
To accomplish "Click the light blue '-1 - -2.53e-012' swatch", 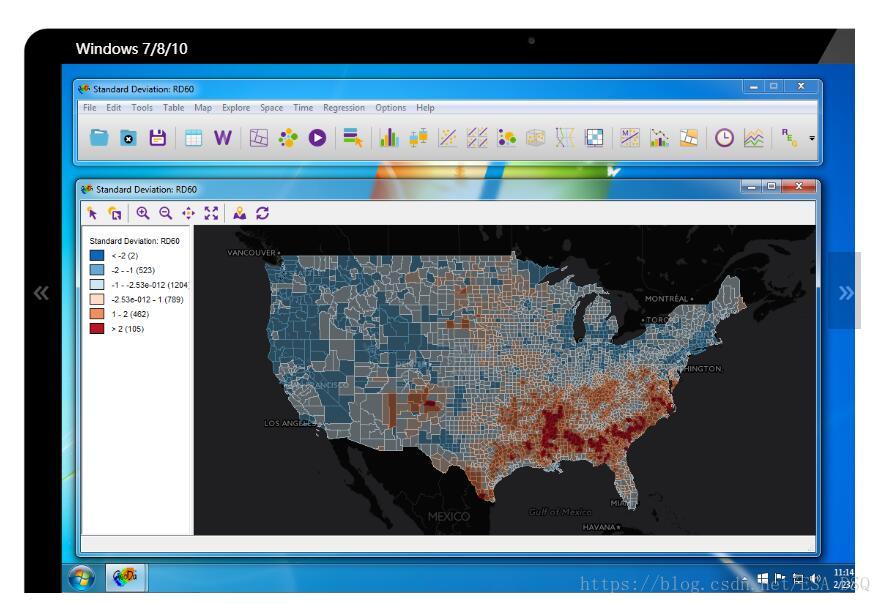I will 97,285.
